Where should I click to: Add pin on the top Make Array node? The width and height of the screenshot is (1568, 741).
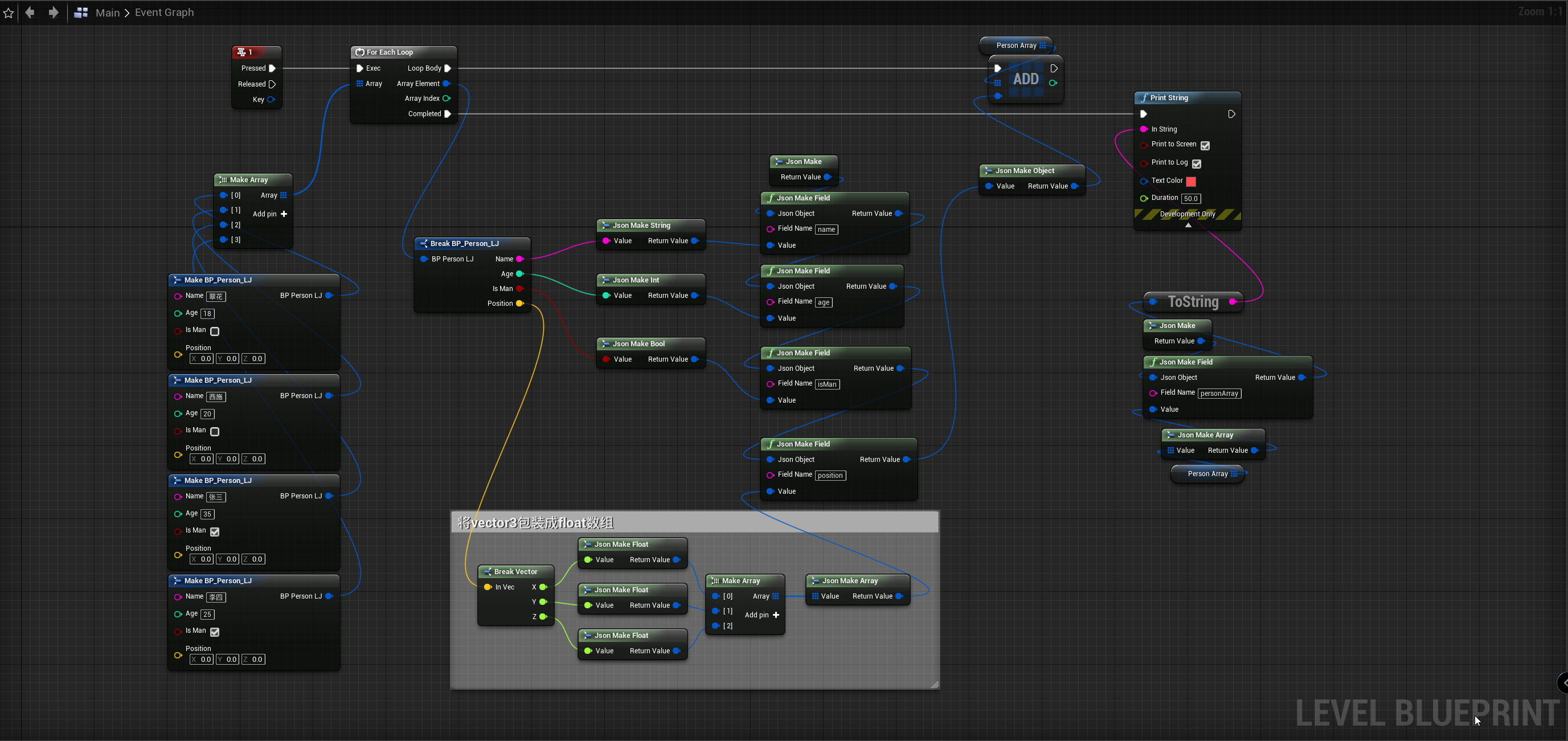point(284,214)
